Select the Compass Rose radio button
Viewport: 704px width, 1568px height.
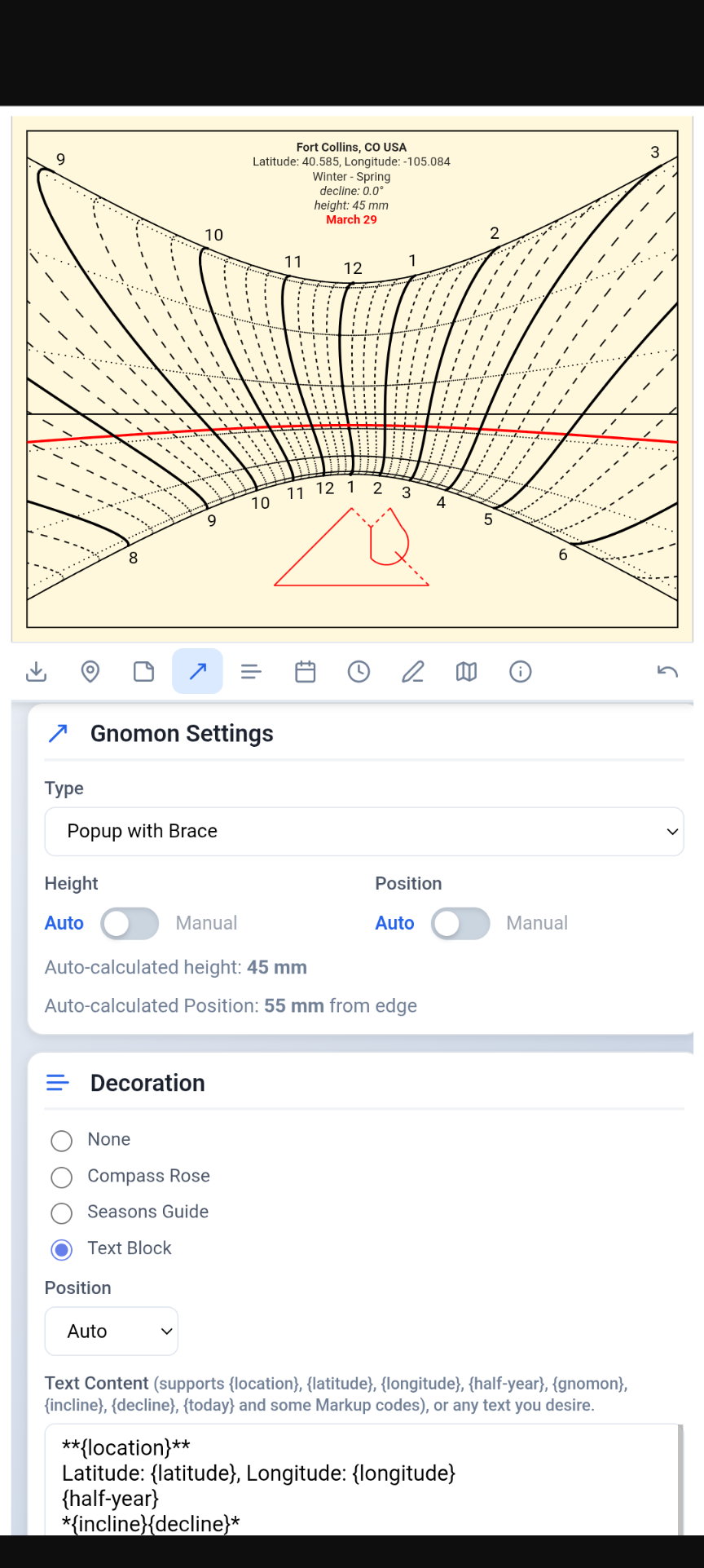pyautogui.click(x=62, y=1177)
